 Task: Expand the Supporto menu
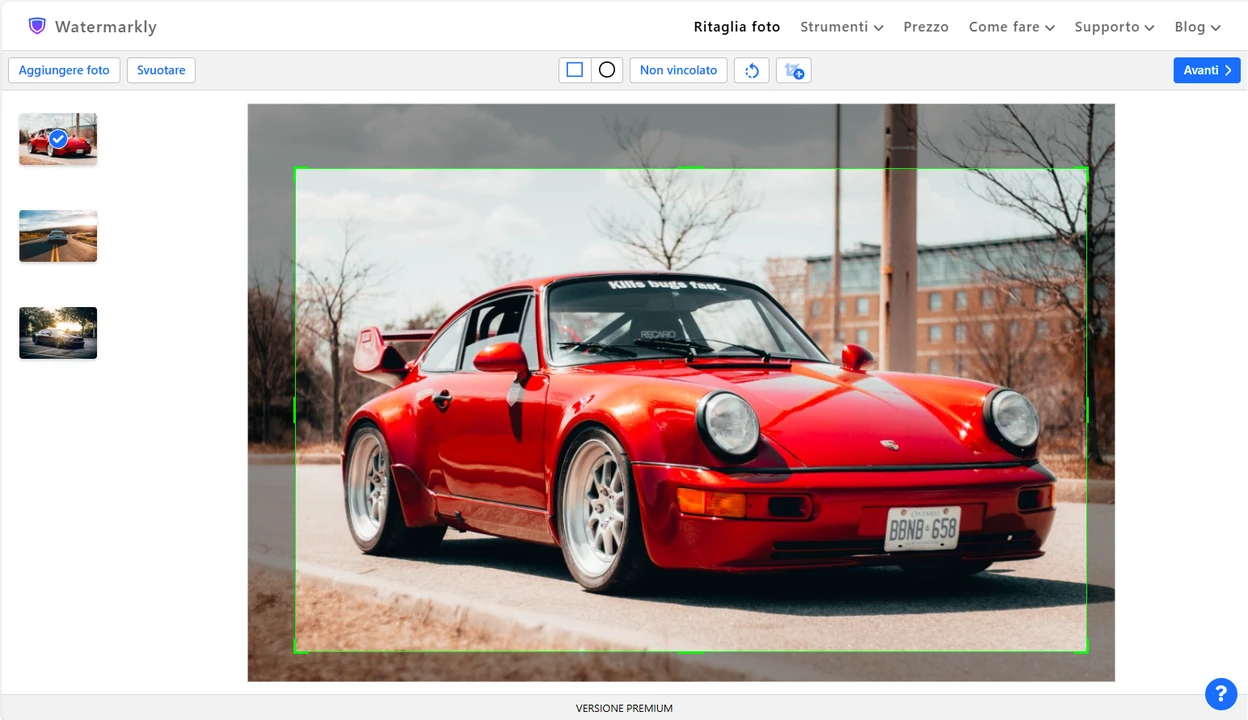coord(1115,27)
